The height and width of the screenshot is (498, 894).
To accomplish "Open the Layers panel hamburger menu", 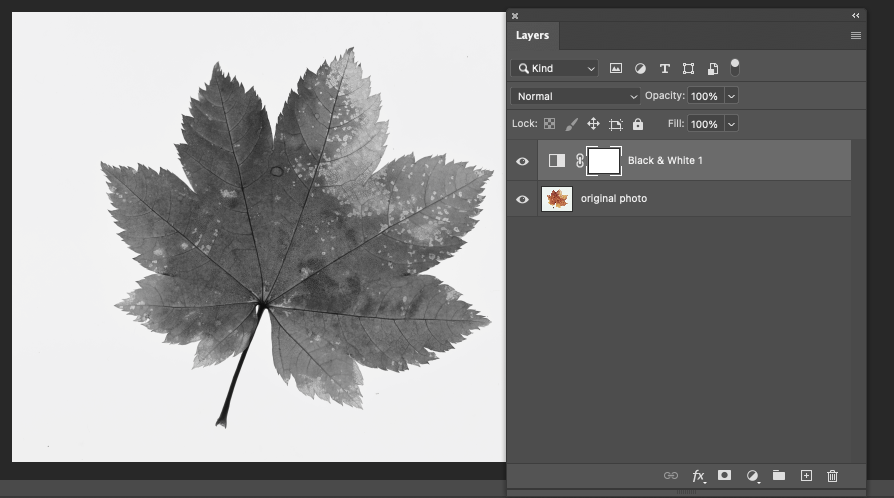I will pos(856,35).
